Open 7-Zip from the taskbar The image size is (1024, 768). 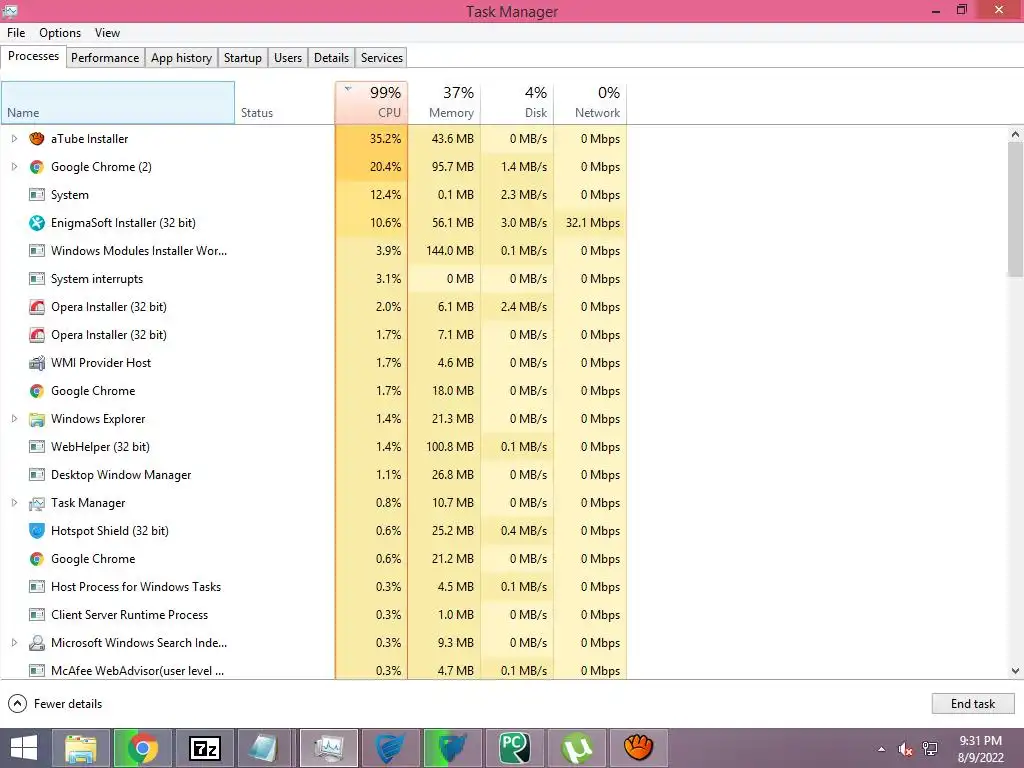[x=204, y=748]
